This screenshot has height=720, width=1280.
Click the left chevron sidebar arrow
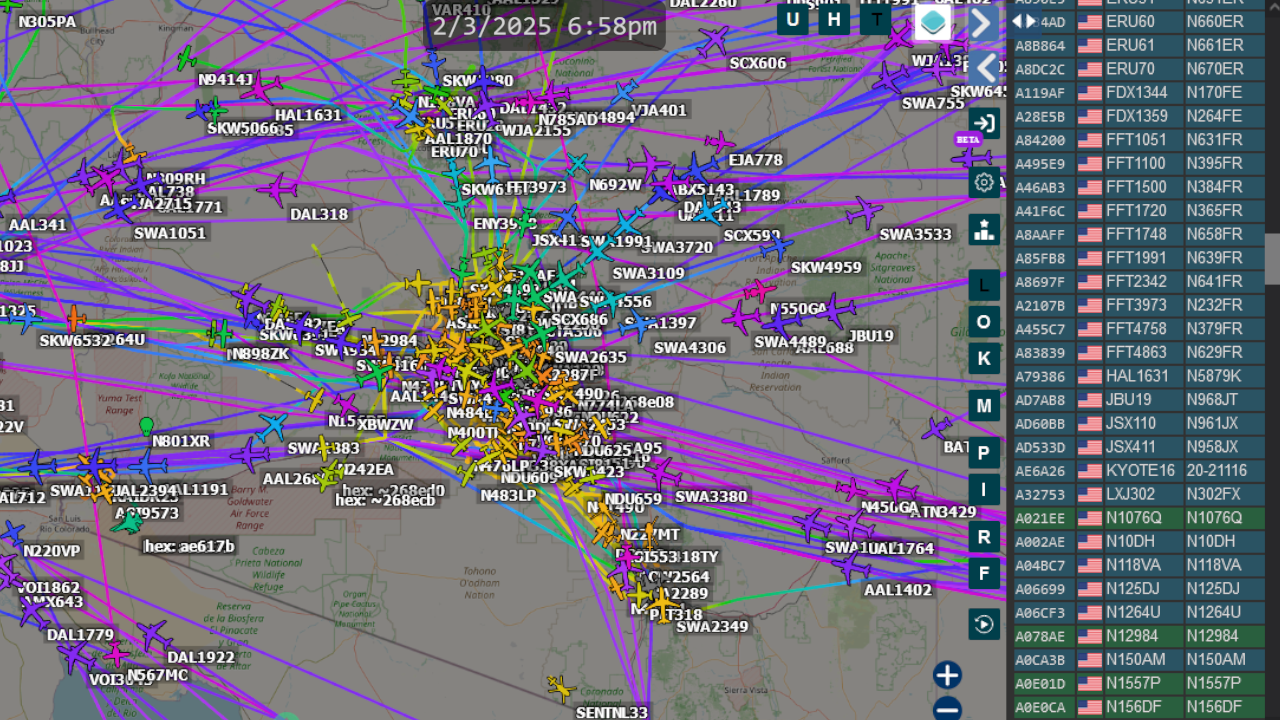984,68
